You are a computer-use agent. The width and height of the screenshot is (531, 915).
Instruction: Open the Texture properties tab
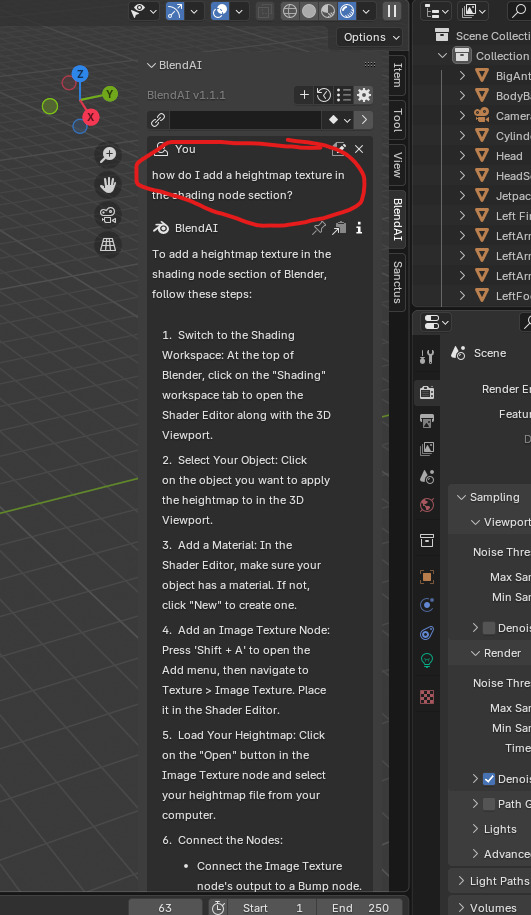coord(427,697)
